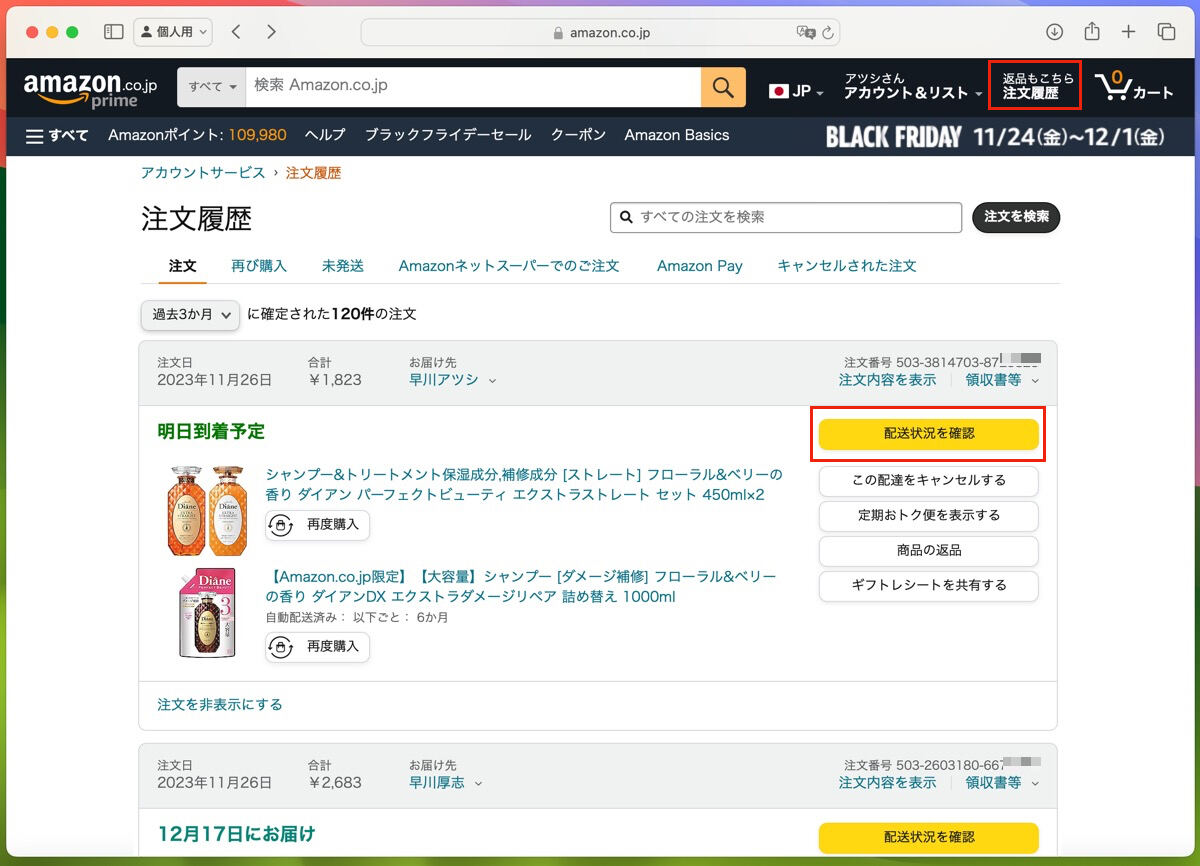The height and width of the screenshot is (866, 1200).
Task: Click the アカウントサービス breadcrumb link
Action: 203,173
